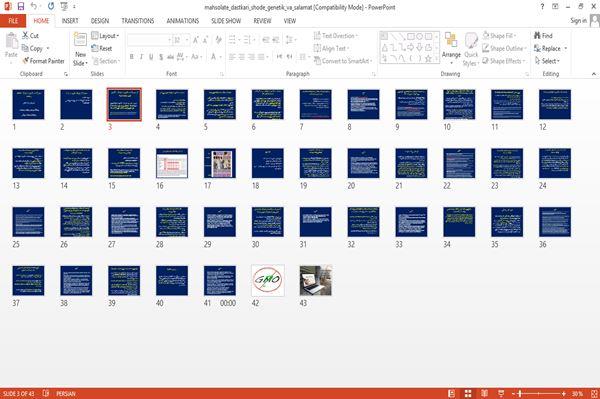Select slide 42 GMO thumbnail
This screenshot has height=399, width=600.
click(267, 280)
